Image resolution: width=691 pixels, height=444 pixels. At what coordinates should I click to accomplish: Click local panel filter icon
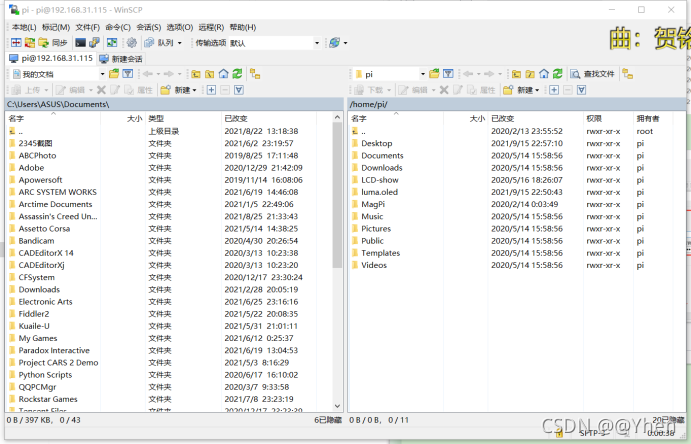(x=128, y=74)
